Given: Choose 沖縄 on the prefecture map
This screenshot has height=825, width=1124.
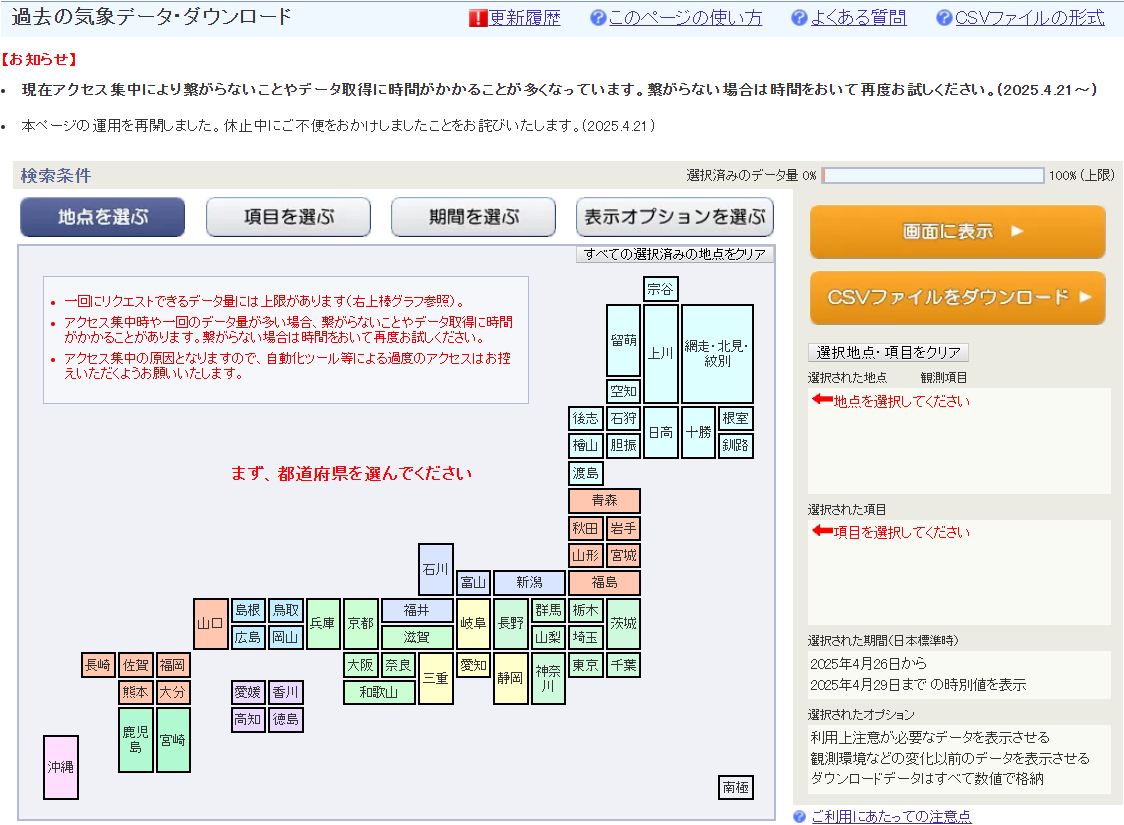Looking at the screenshot, I should pos(60,767).
